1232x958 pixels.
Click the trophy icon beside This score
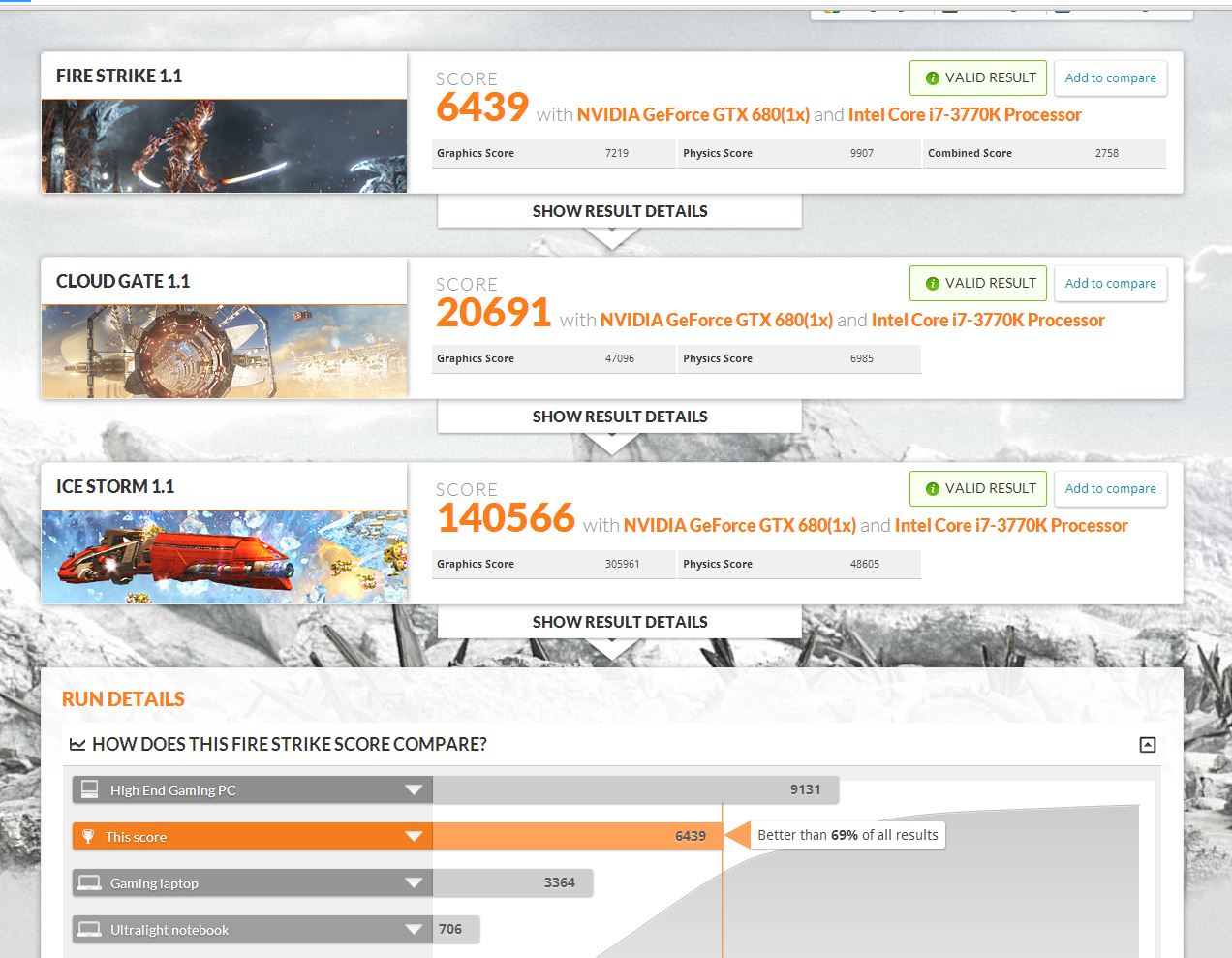tap(88, 836)
